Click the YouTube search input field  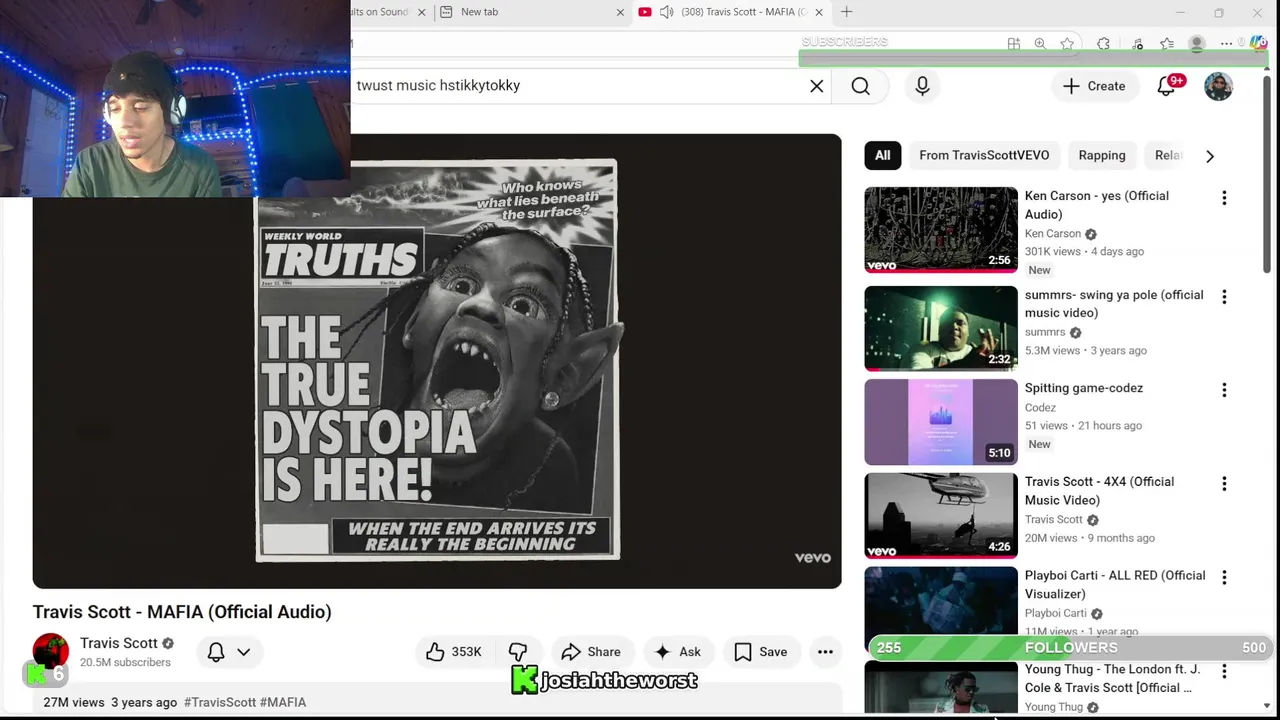tap(578, 86)
